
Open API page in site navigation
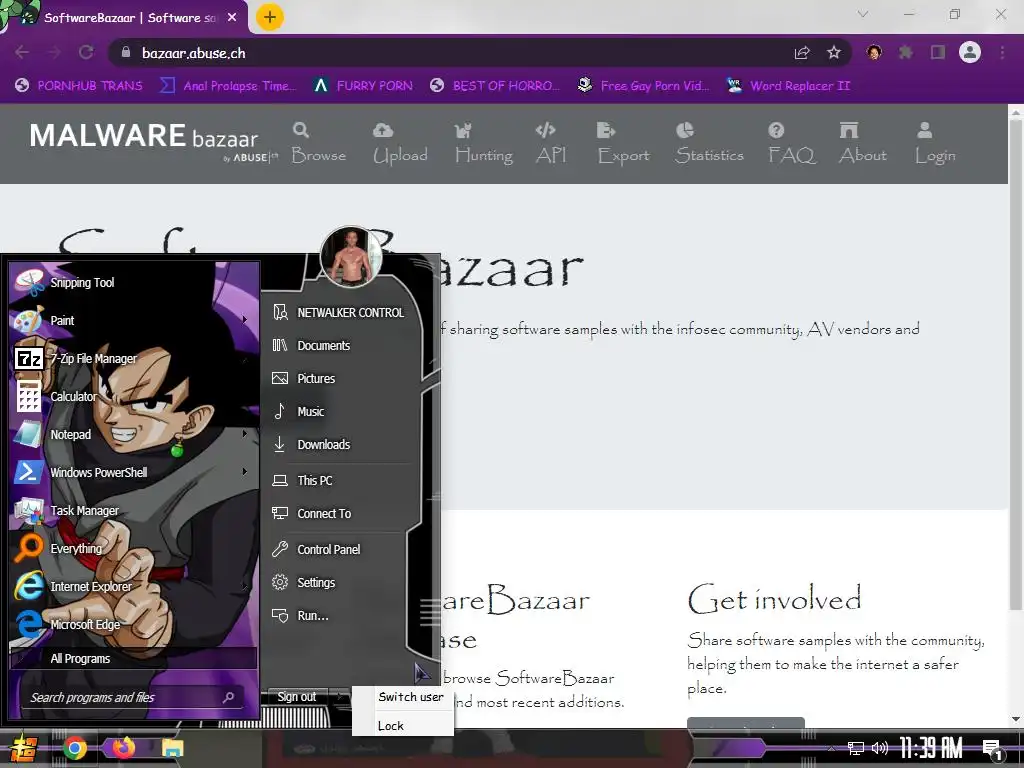click(x=551, y=143)
